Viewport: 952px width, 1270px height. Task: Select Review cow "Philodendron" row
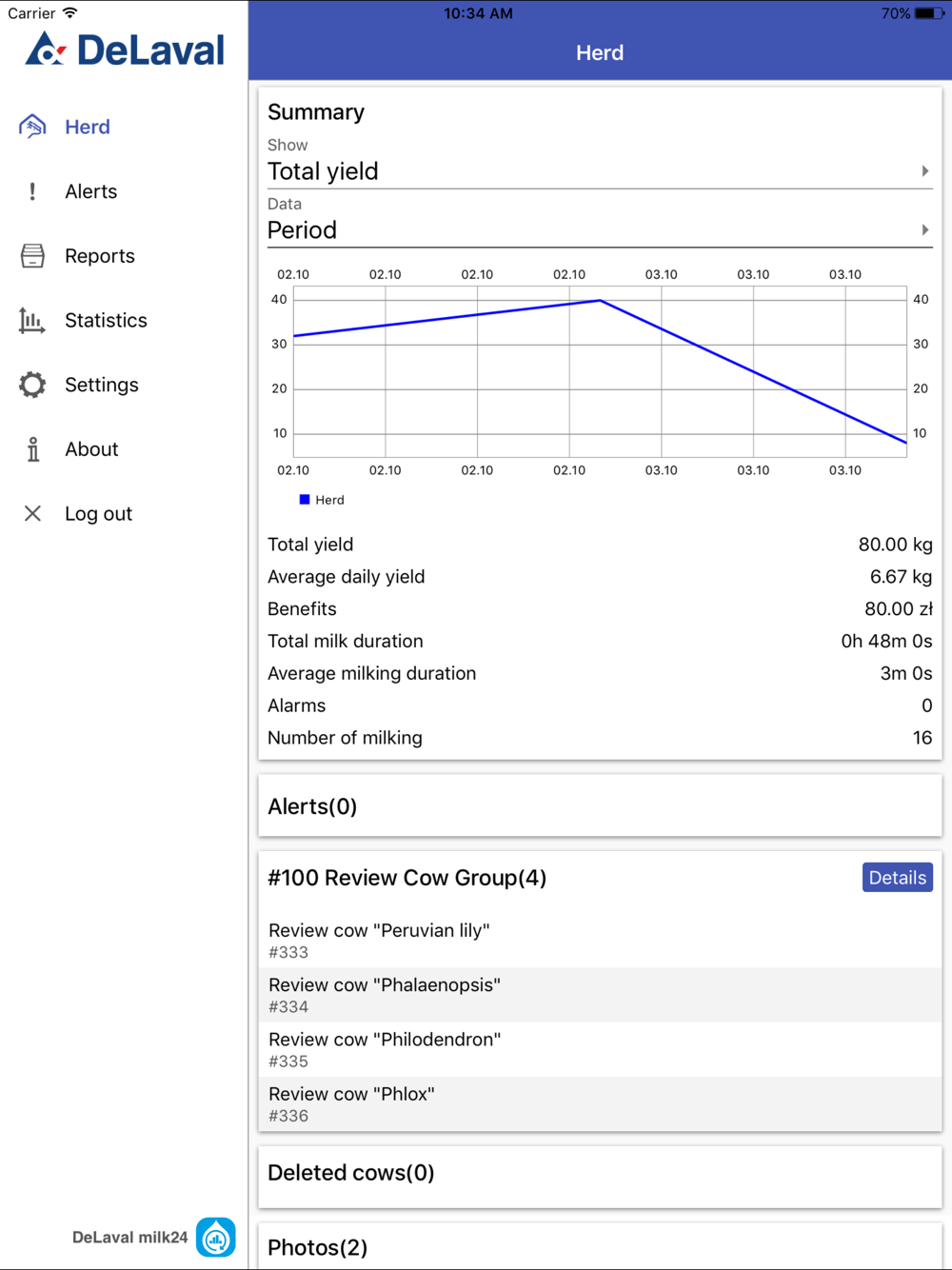[x=600, y=1050]
